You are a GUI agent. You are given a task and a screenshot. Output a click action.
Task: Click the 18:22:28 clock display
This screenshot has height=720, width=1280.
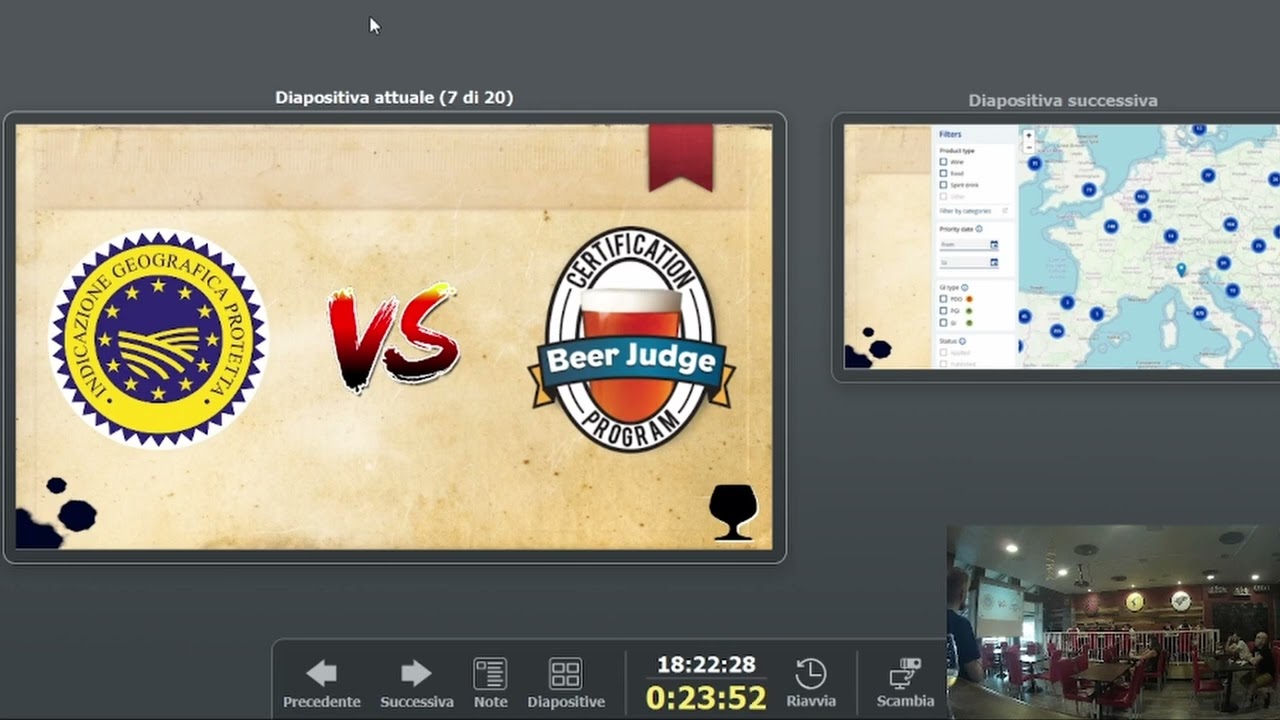(x=706, y=665)
